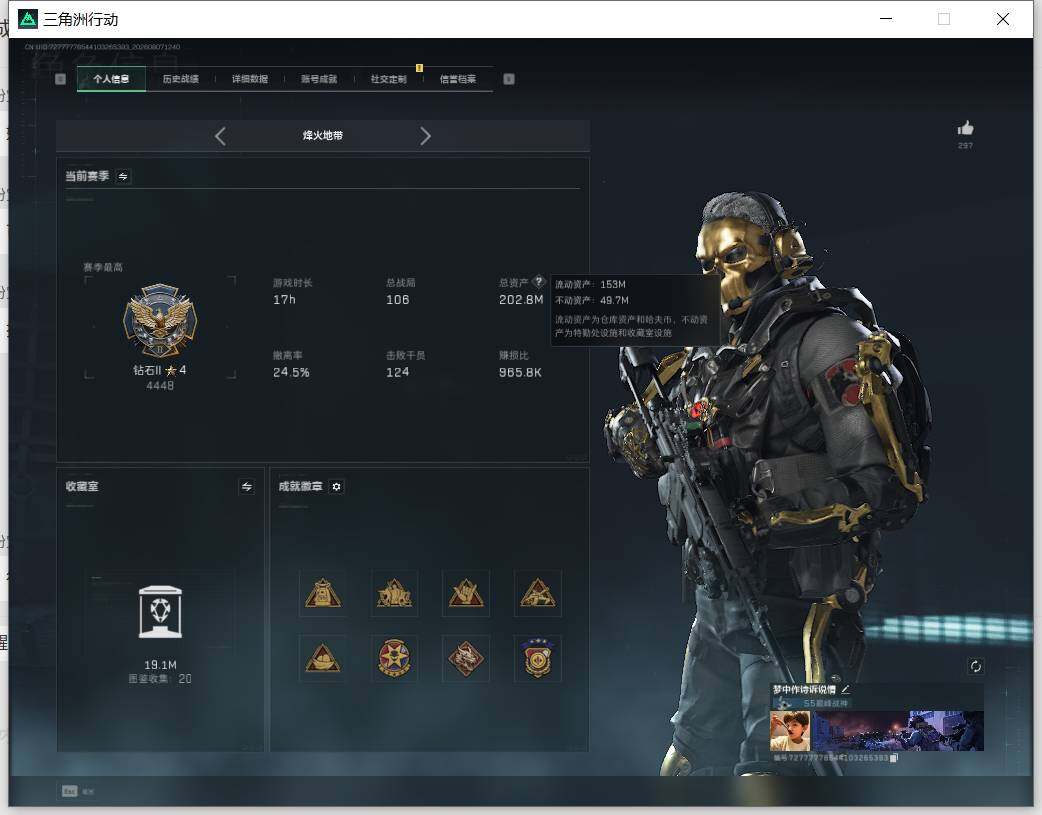Select the third badge in the top row
This screenshot has height=815, width=1042.
coord(466,593)
